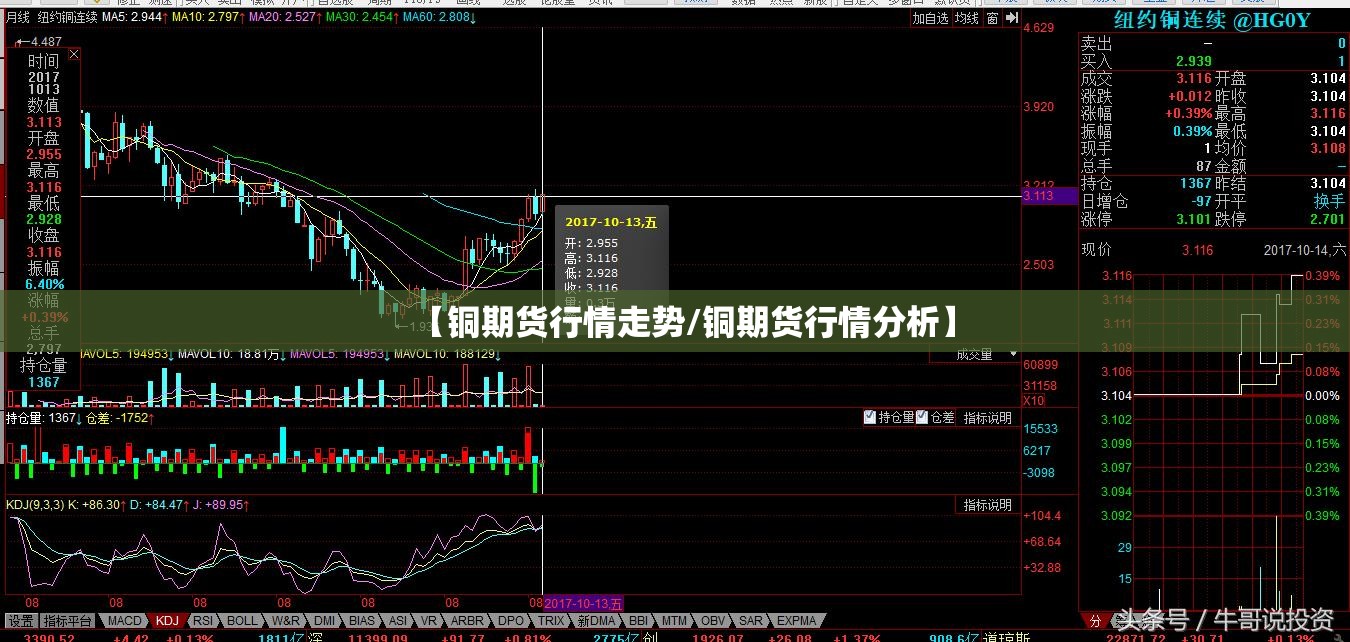This screenshot has height=642, width=1350.
Task: Switch to the RSI indicator tab
Action: [x=203, y=621]
